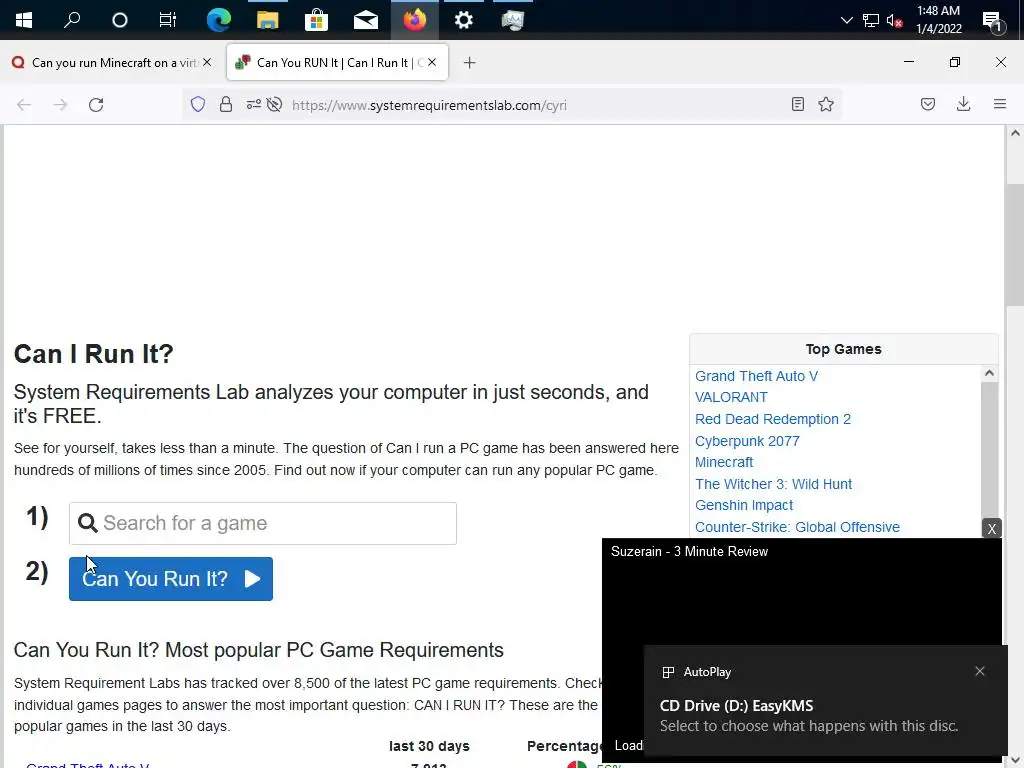Open File Explorer from taskbar
Screen dimensions: 1024x768
[x=267, y=20]
